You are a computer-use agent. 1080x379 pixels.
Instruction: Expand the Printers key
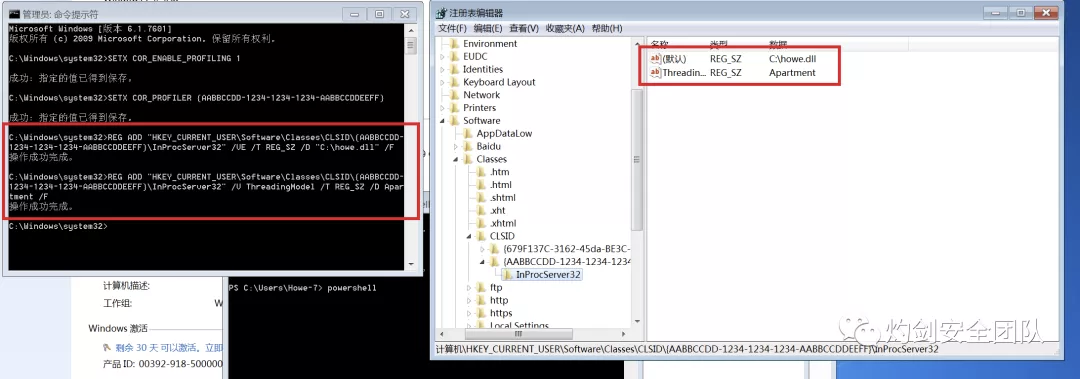point(442,108)
